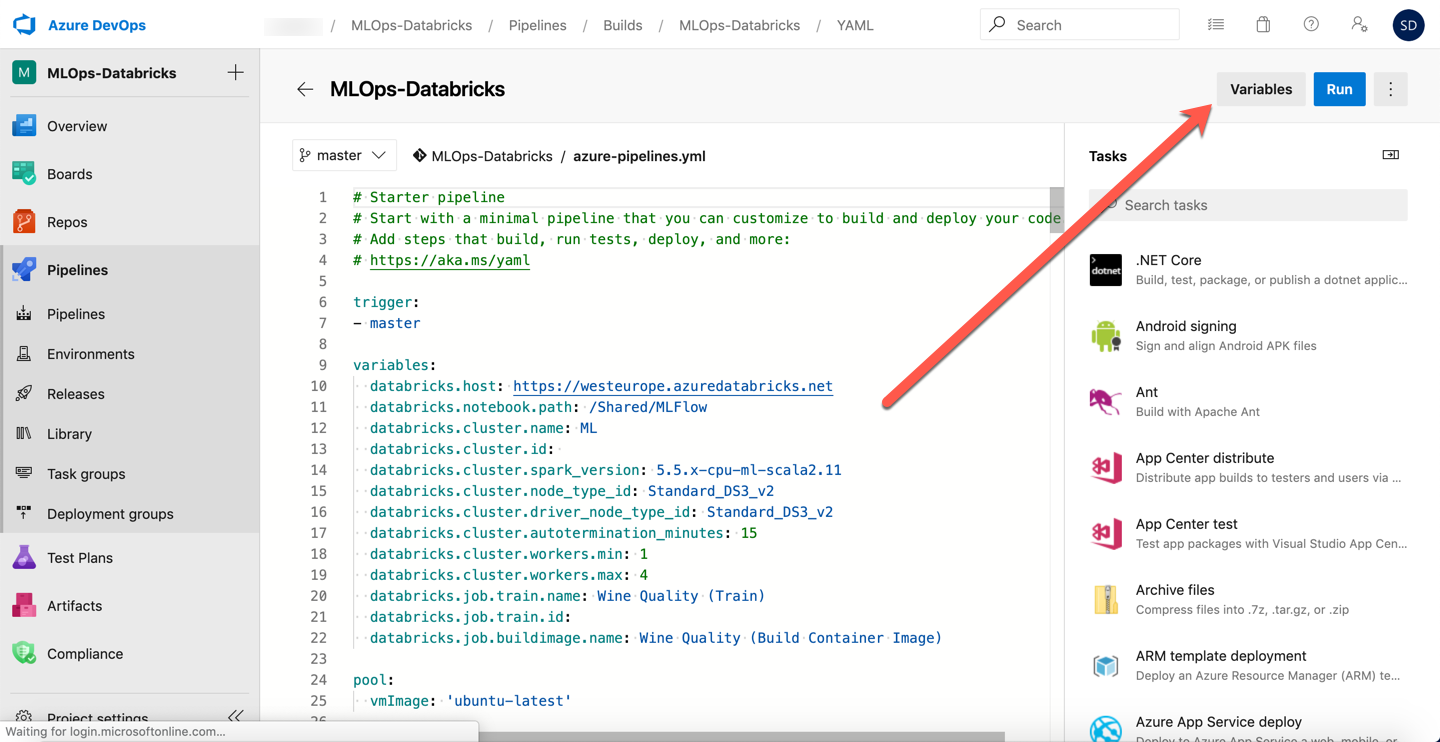Image resolution: width=1440 pixels, height=742 pixels.
Task: Click the Variables button
Action: 1261,89
